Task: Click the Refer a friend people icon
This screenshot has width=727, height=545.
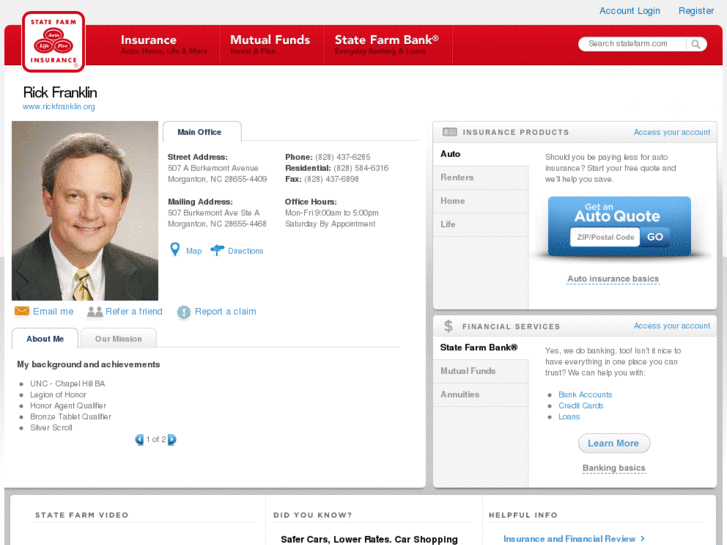Action: click(95, 312)
